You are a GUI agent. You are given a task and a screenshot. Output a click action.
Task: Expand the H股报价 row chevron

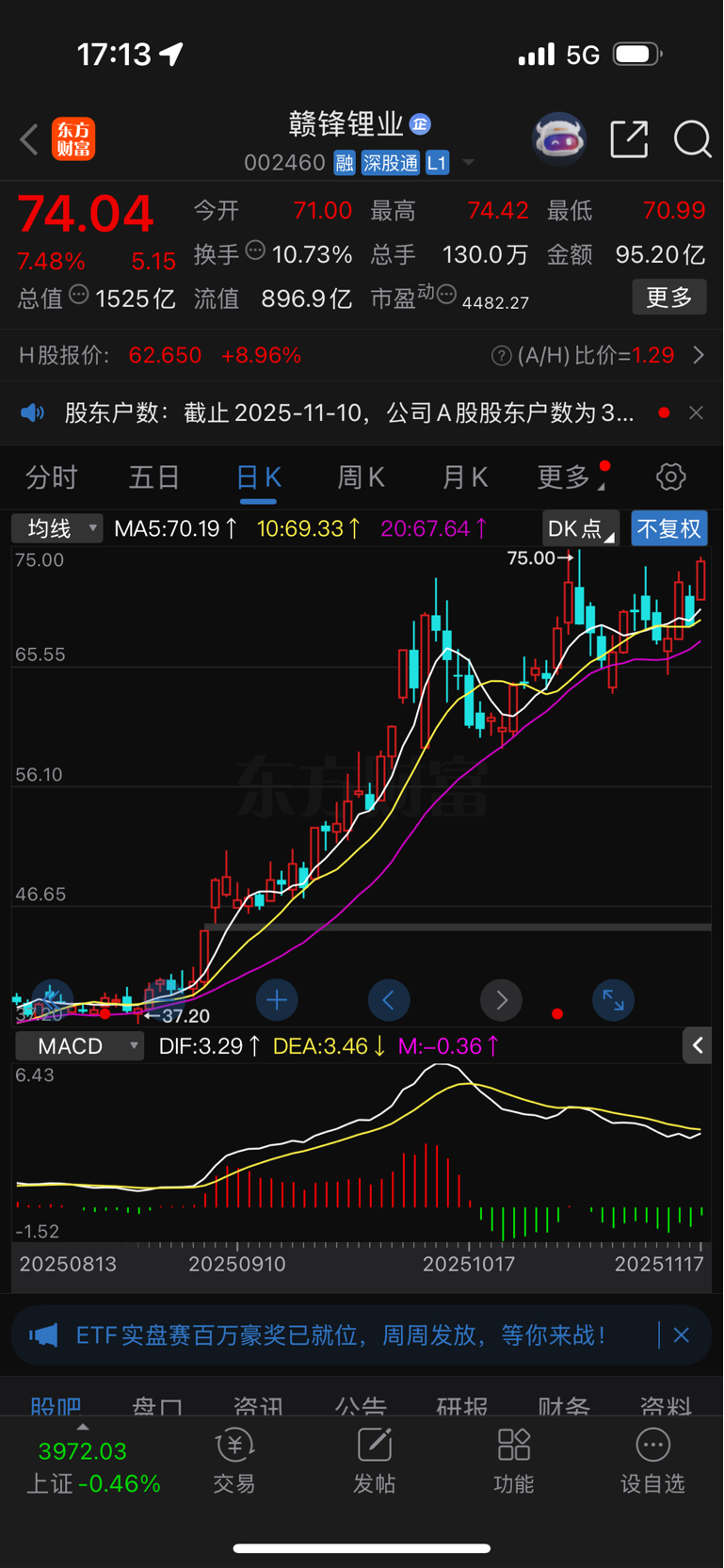698,355
